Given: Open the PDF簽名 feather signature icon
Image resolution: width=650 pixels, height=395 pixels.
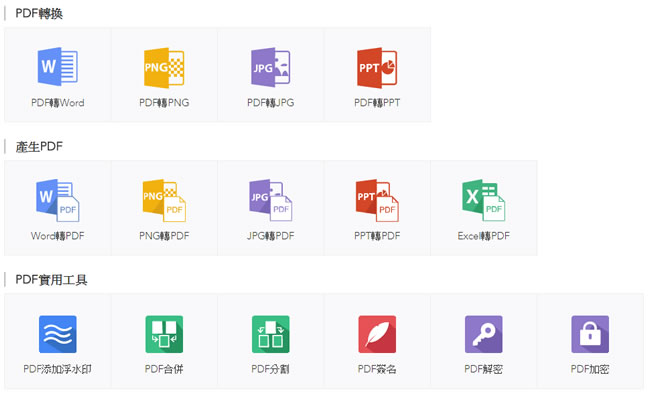Looking at the screenshot, I should 377,334.
